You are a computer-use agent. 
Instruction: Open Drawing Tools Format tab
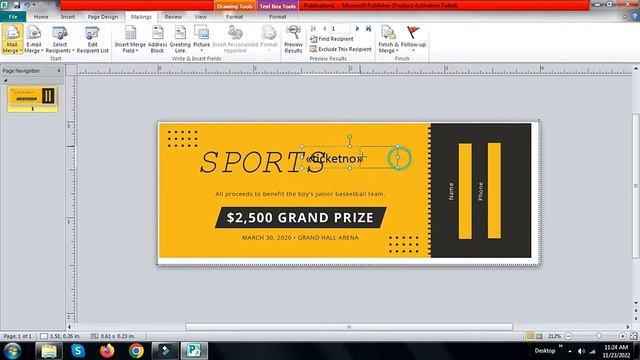click(x=234, y=17)
